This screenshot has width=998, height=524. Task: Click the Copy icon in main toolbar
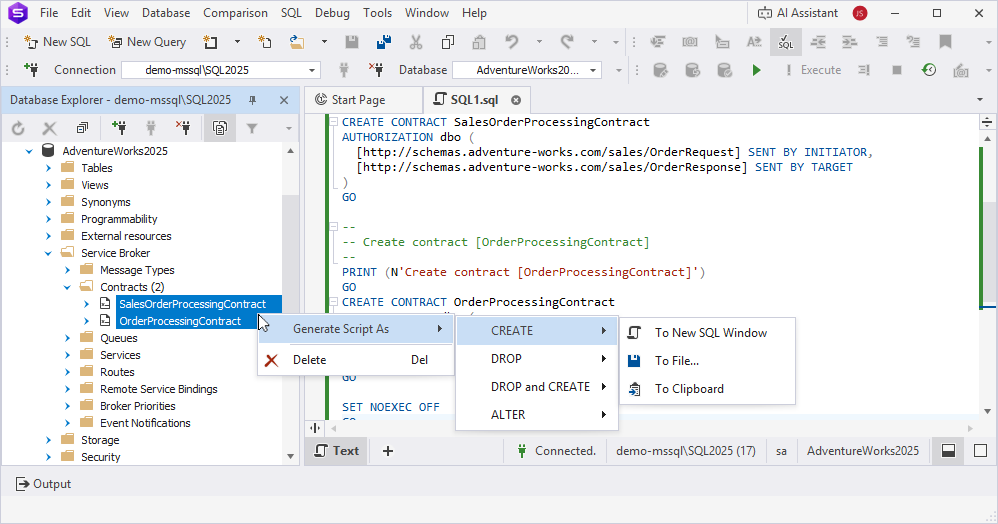(447, 42)
